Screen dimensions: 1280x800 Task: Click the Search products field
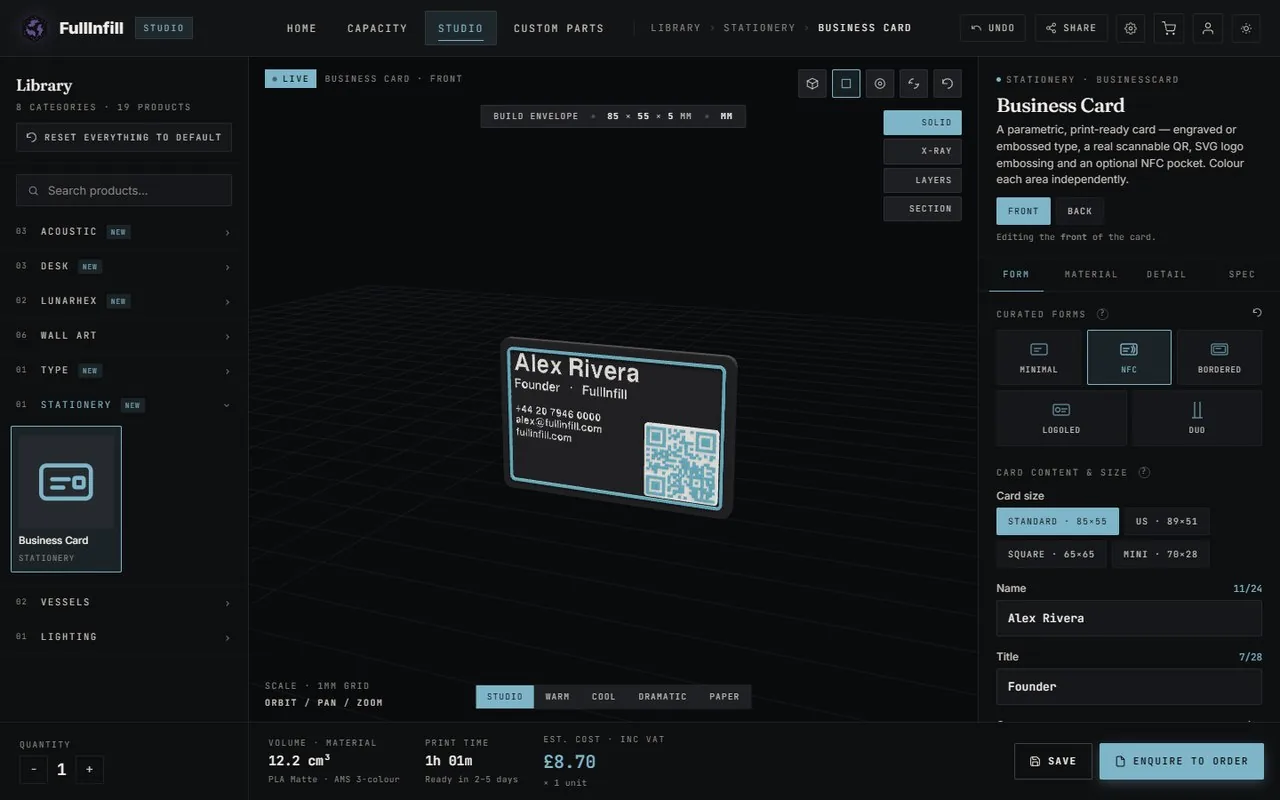click(124, 190)
